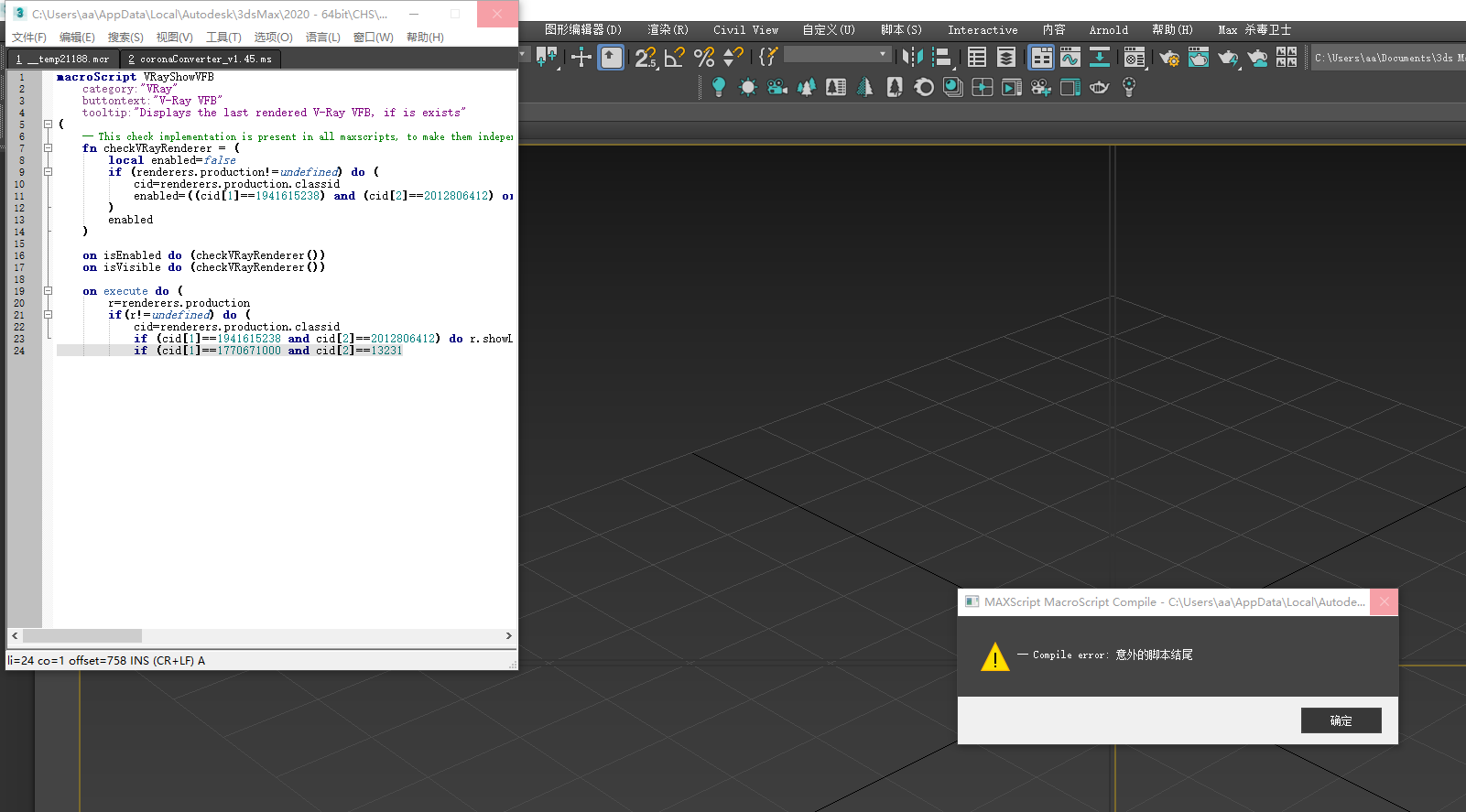
Task: Open the 视图(V) menu in script editor
Action: (174, 38)
